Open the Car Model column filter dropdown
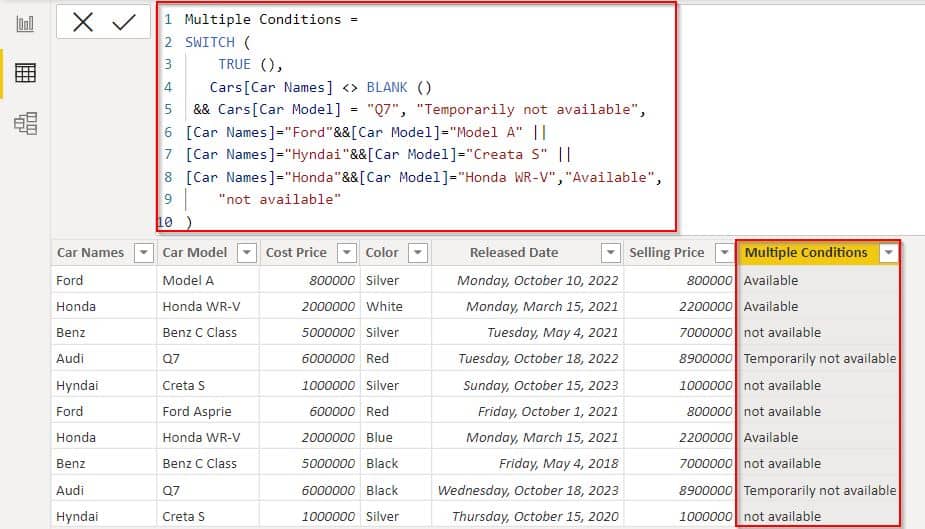This screenshot has width=925, height=529. click(247, 253)
